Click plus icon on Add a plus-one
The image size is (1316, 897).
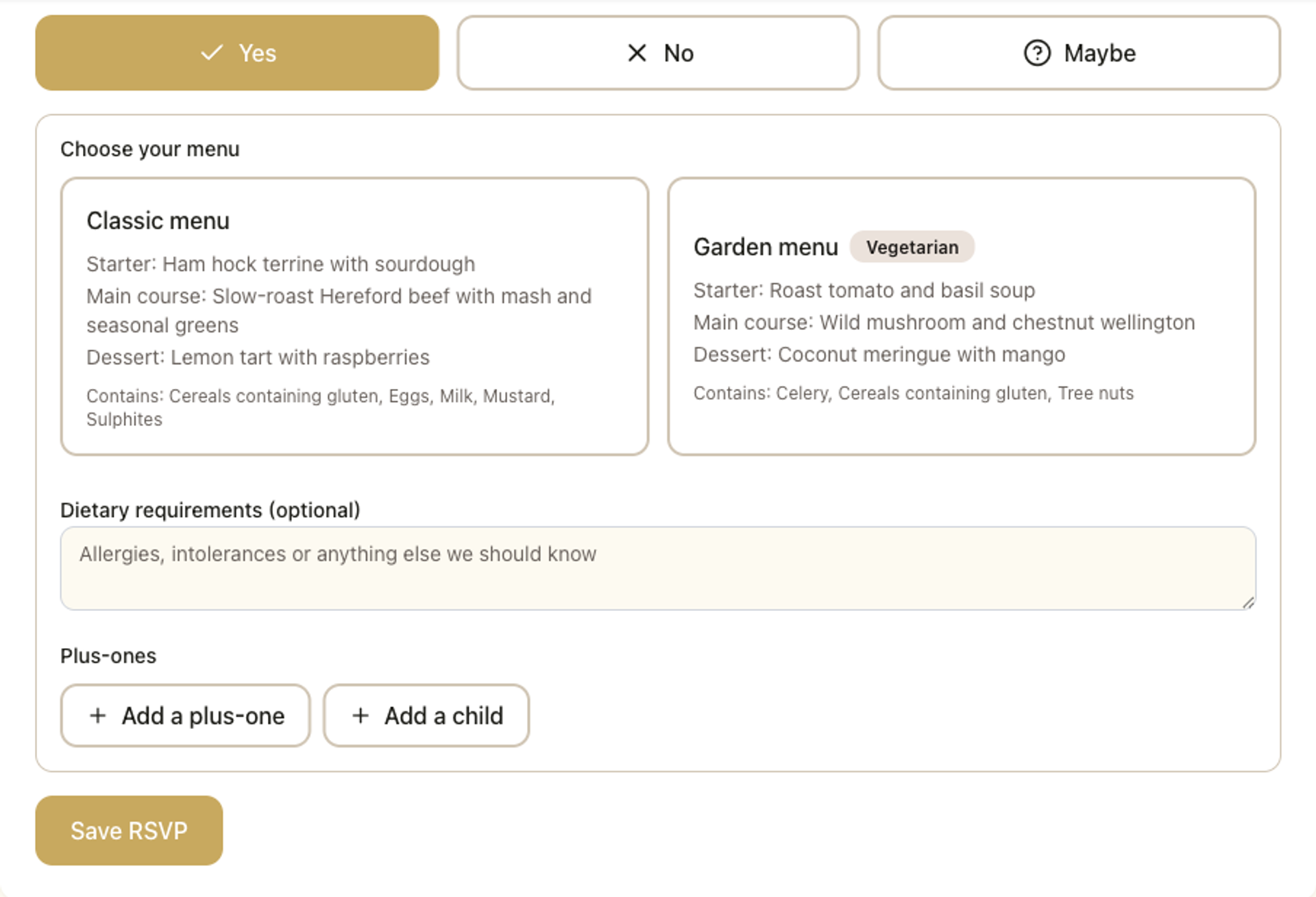click(97, 715)
